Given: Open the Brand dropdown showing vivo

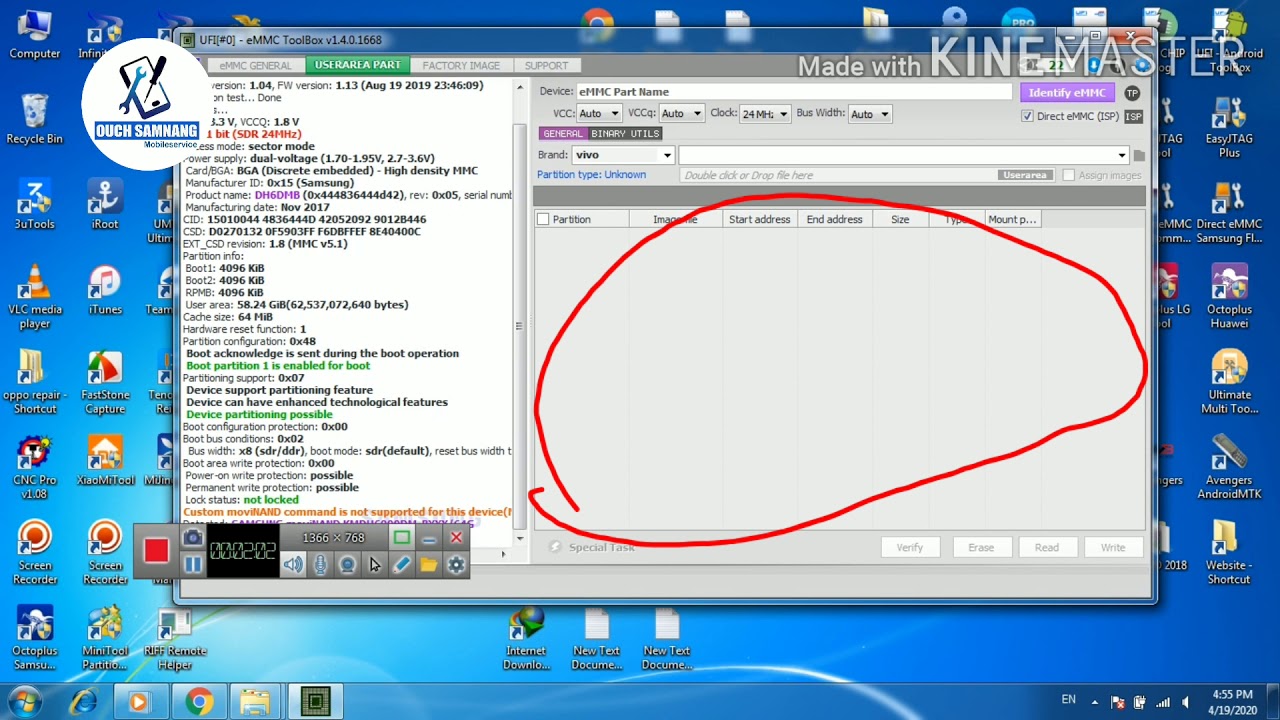Looking at the screenshot, I should pyautogui.click(x=624, y=155).
